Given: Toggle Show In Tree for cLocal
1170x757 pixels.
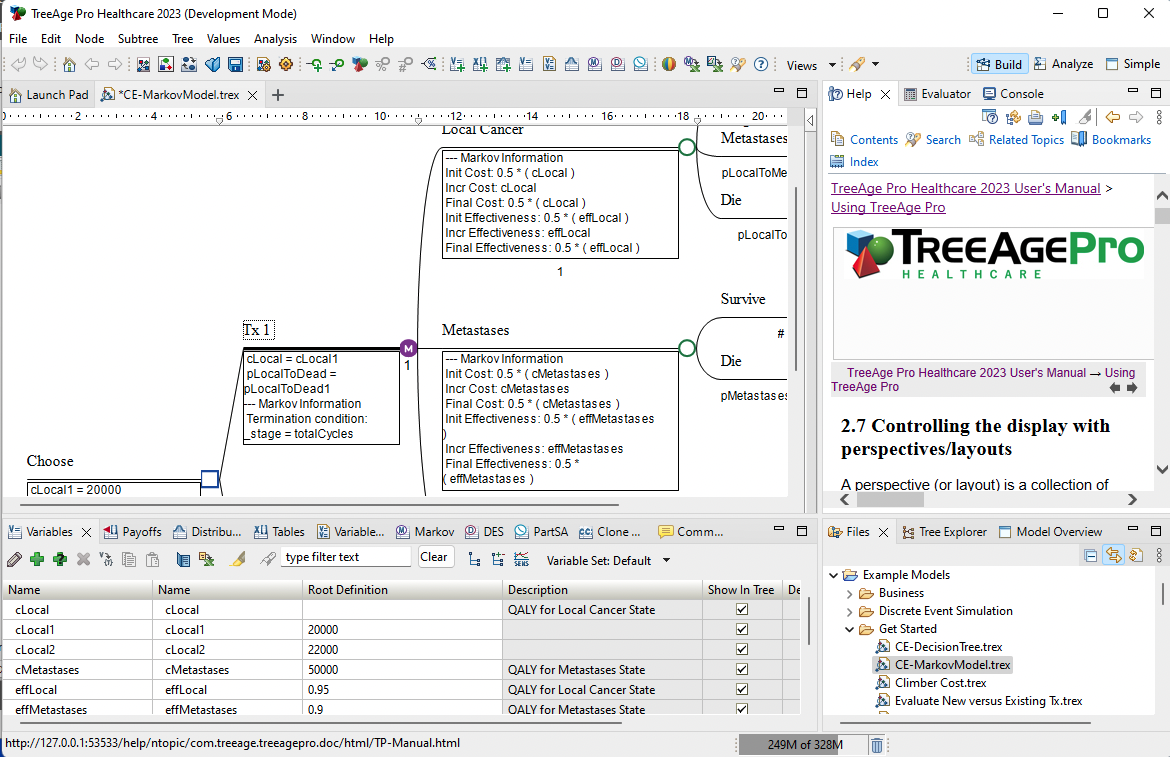Looking at the screenshot, I should (742, 609).
